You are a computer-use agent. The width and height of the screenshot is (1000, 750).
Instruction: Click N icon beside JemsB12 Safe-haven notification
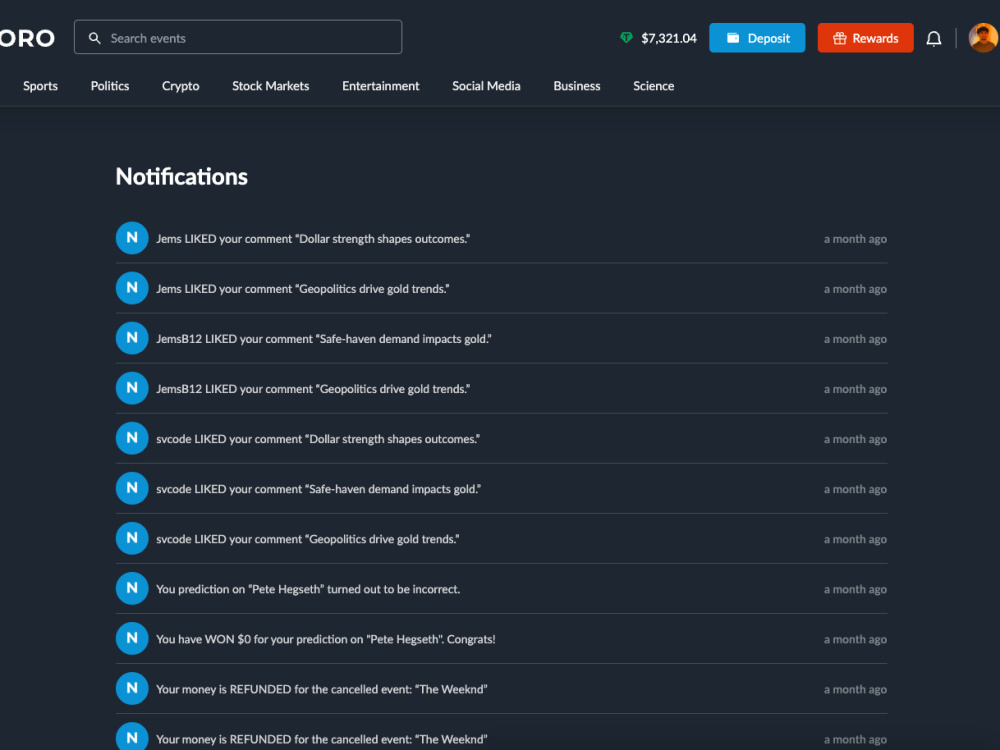tap(132, 338)
